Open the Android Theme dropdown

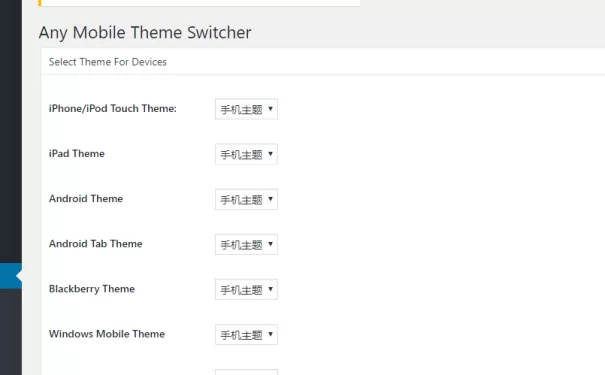point(246,199)
